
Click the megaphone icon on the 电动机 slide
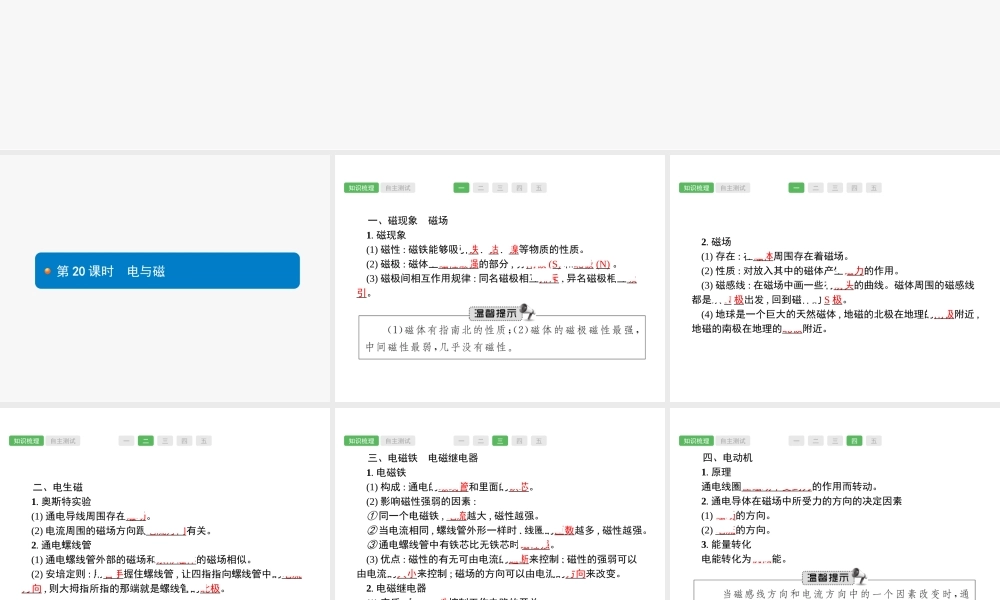pyautogui.click(x=860, y=575)
